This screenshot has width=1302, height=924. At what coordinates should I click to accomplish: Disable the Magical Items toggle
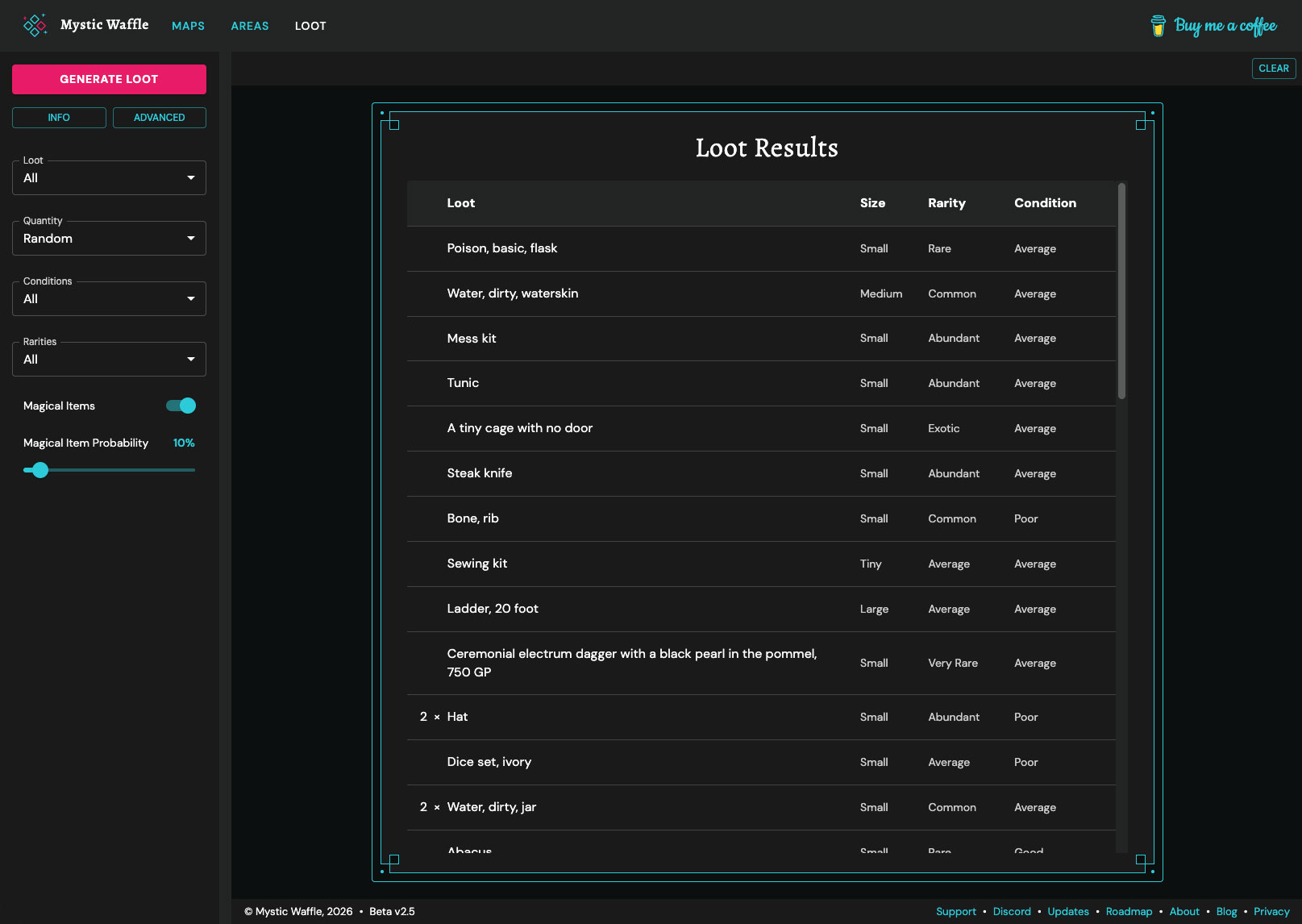tap(181, 406)
